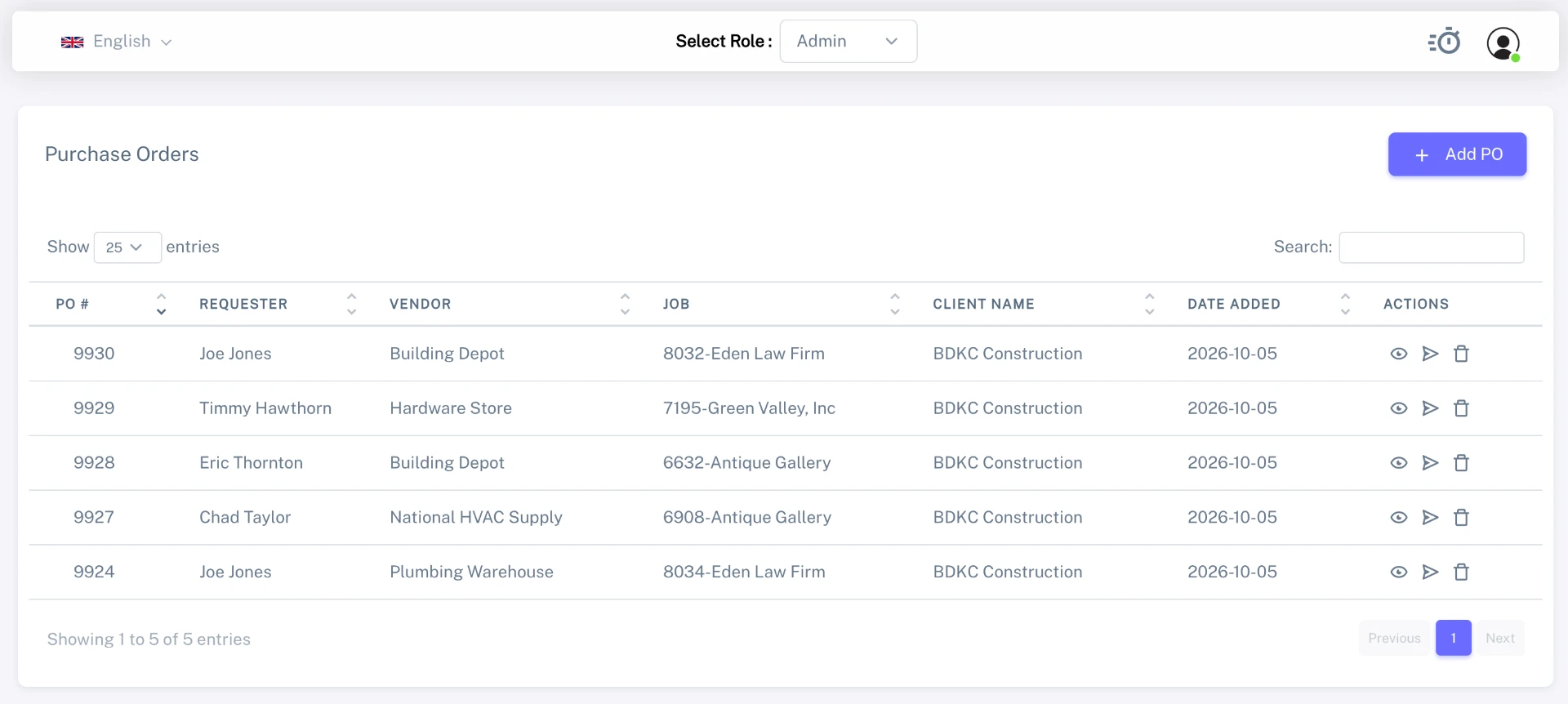View purchase order 9924 details
The height and width of the screenshot is (704, 1568).
[1399, 573]
